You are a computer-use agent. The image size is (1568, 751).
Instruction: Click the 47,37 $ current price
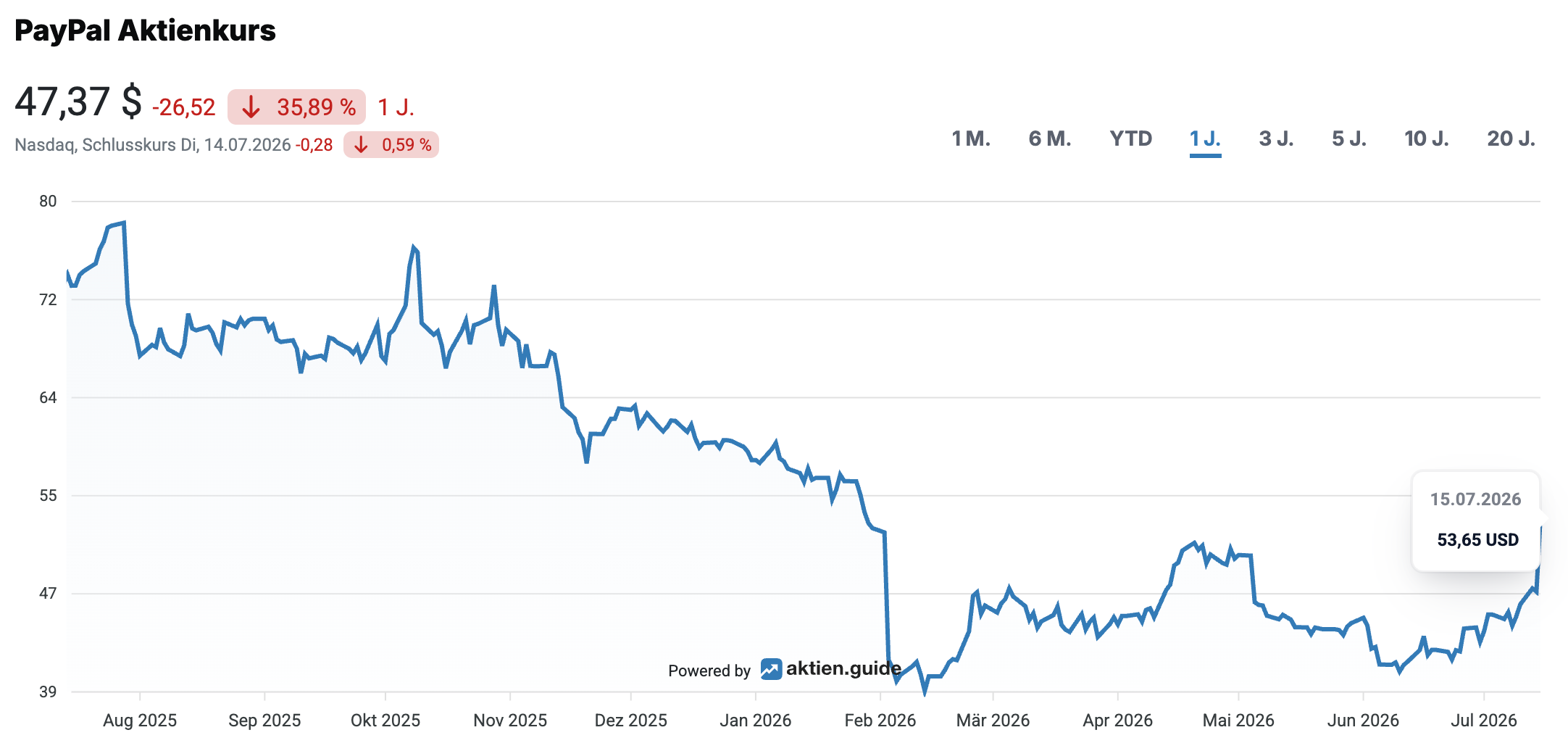pos(78,101)
